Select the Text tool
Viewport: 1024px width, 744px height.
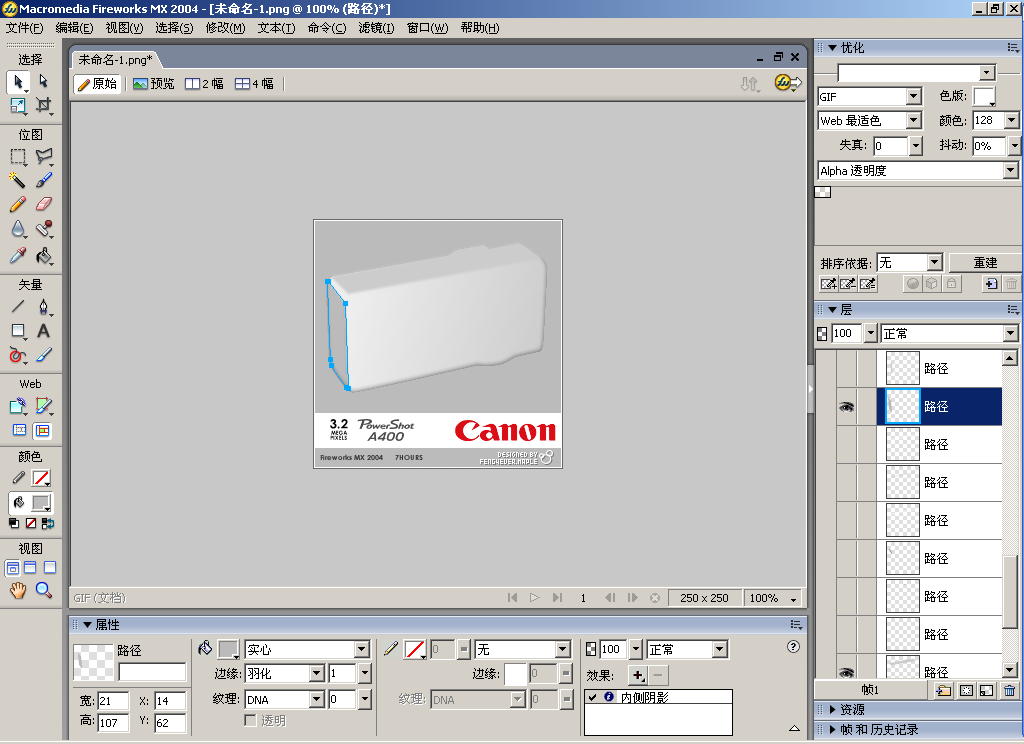pyautogui.click(x=43, y=331)
